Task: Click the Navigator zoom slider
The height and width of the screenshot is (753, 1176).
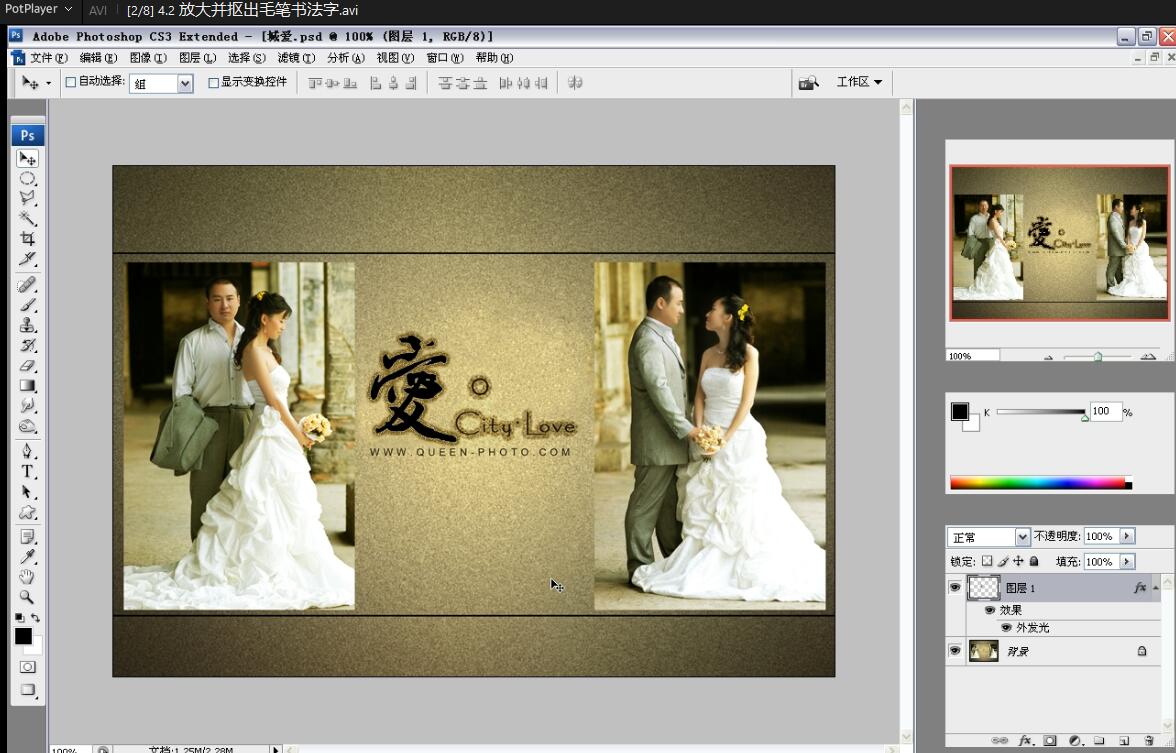Action: pos(1097,356)
